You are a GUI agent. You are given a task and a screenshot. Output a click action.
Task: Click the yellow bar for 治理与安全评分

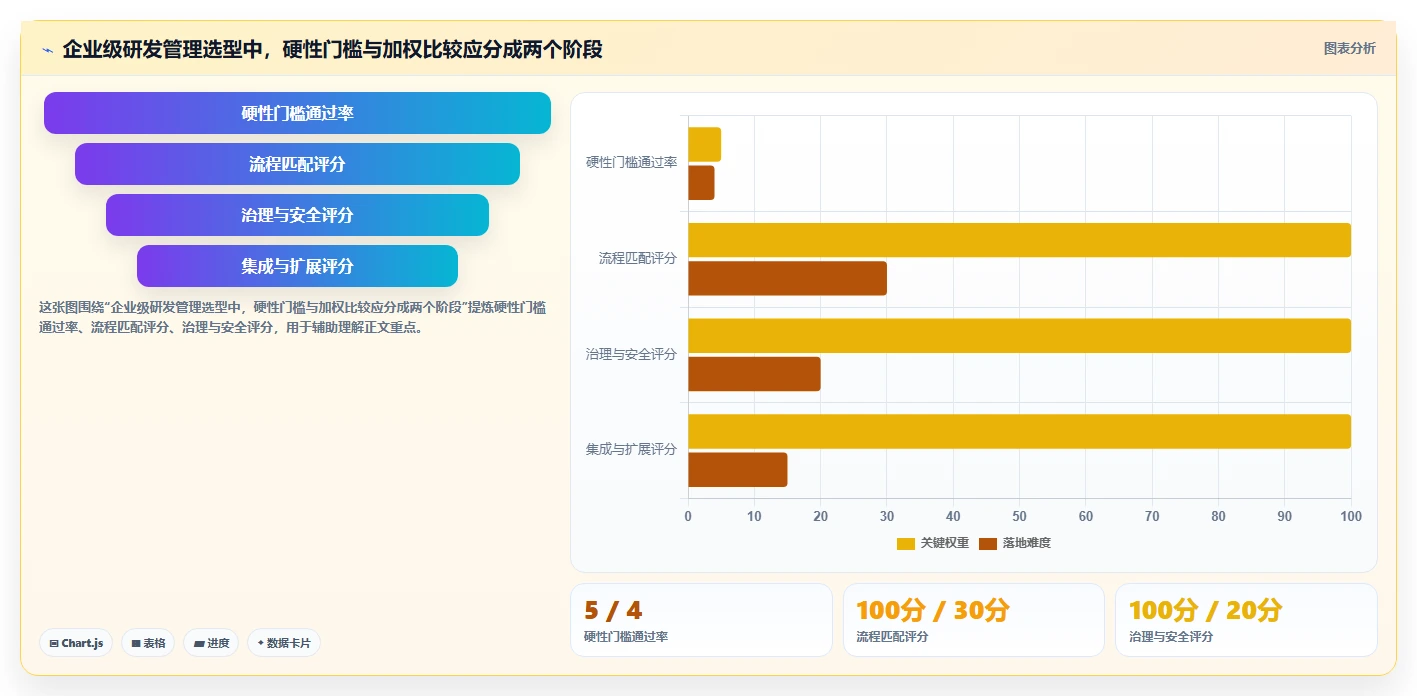[1019, 336]
